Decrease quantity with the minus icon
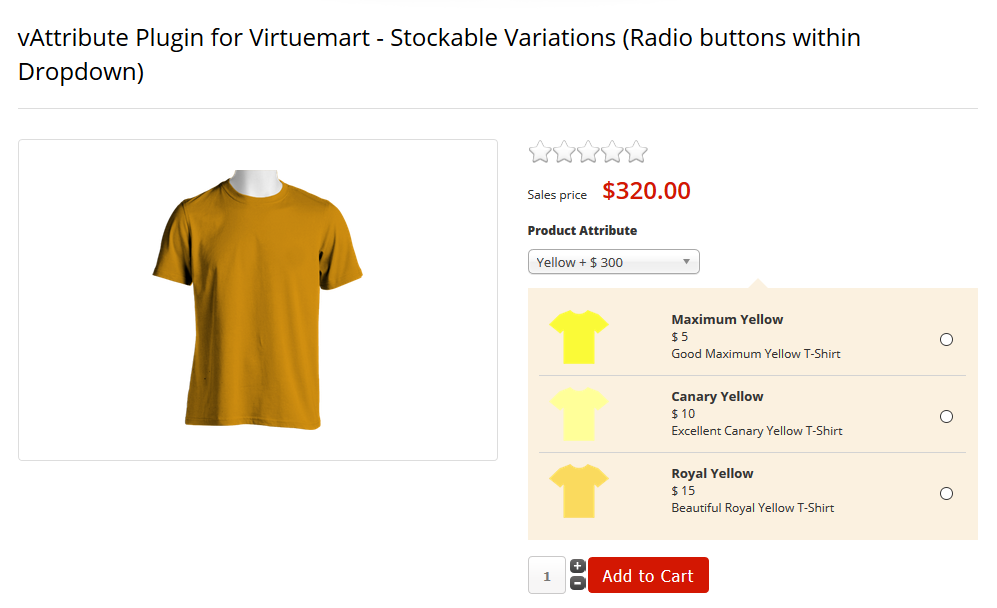 click(x=578, y=583)
